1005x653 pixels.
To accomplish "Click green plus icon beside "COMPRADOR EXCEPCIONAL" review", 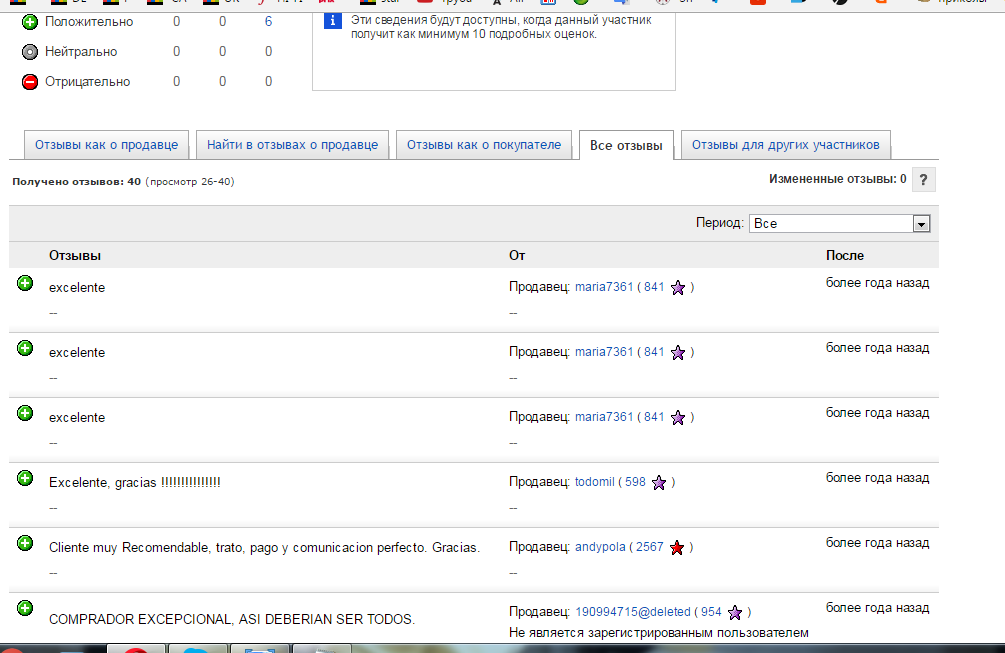I will coord(25,608).
